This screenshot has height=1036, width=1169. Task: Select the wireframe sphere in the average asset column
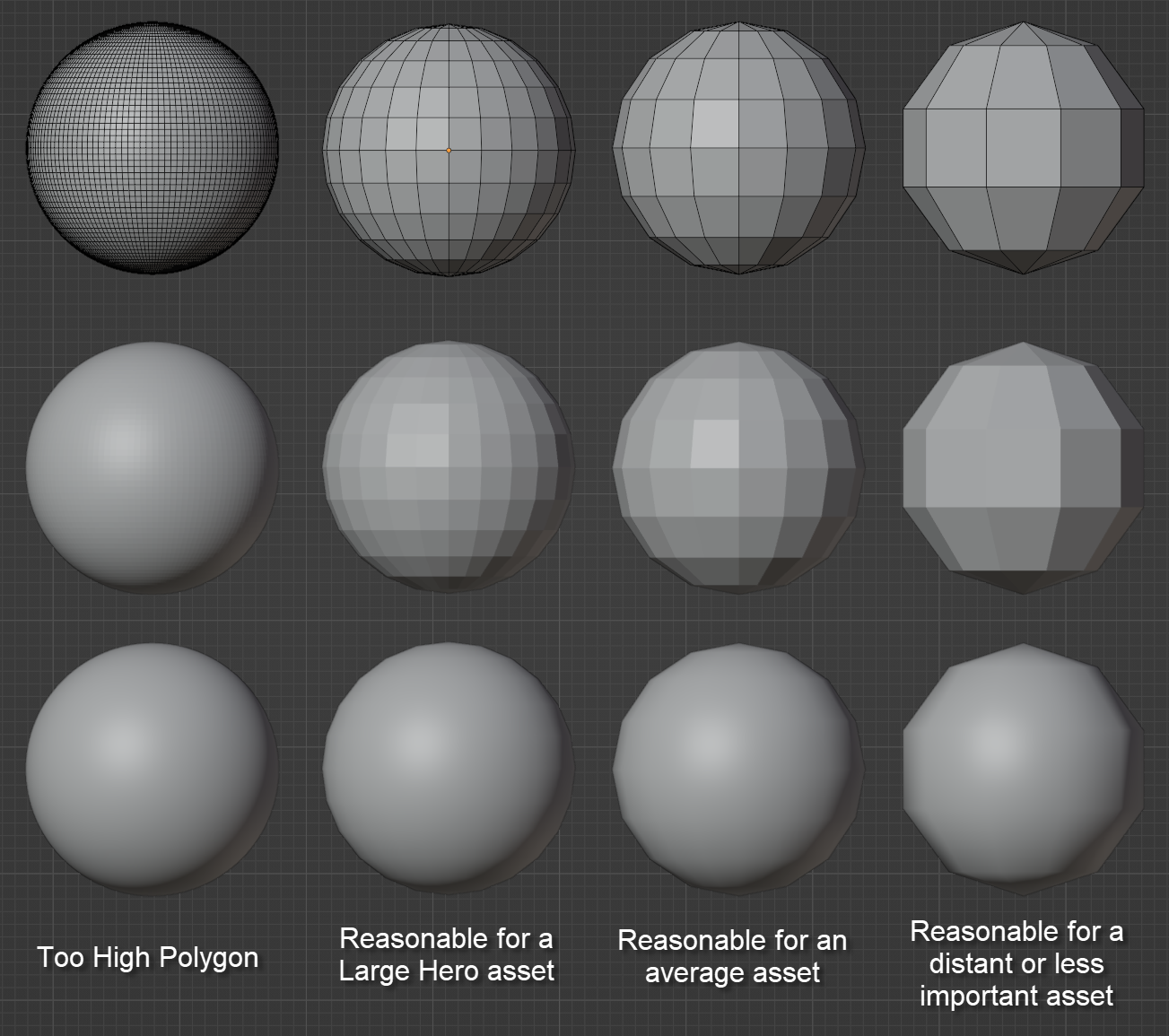739,150
